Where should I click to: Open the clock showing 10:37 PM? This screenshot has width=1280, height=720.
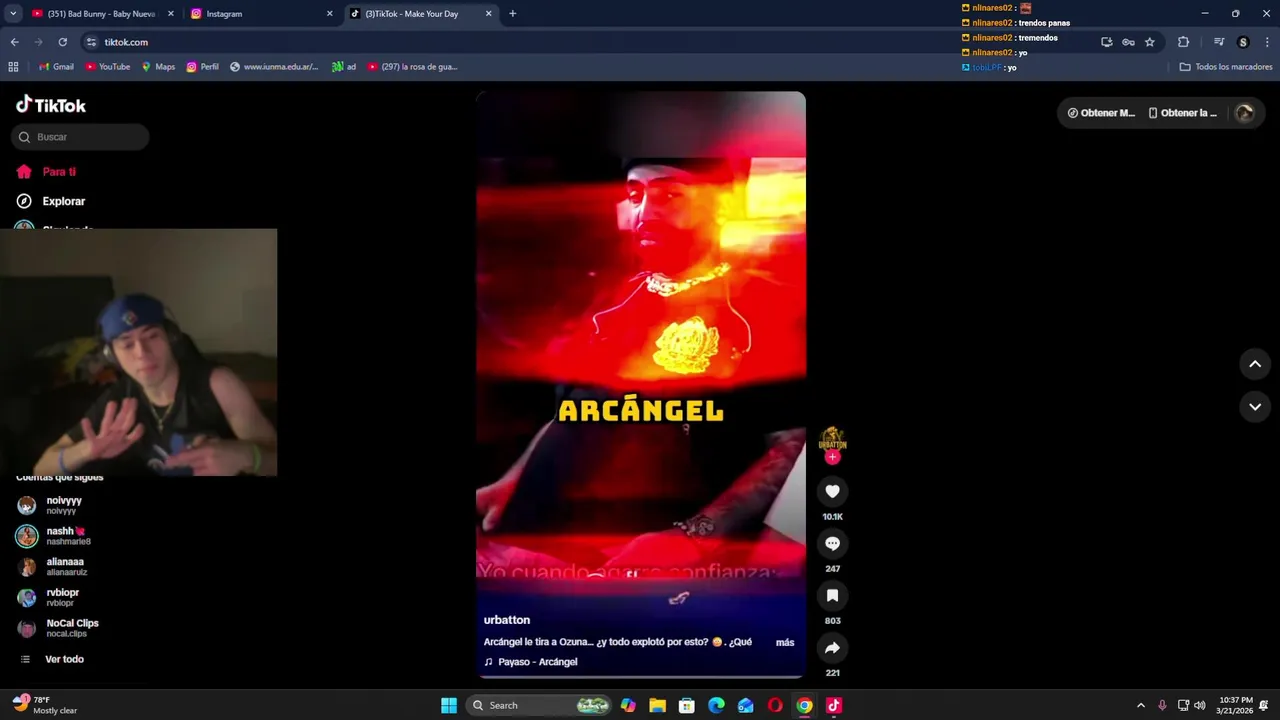pos(1234,705)
